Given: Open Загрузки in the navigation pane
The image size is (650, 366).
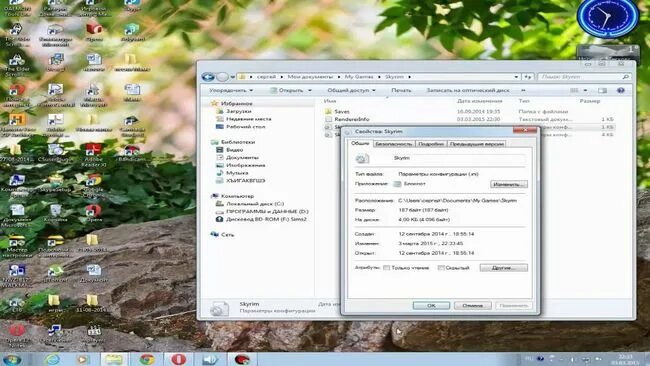Looking at the screenshot, I should click(238, 111).
